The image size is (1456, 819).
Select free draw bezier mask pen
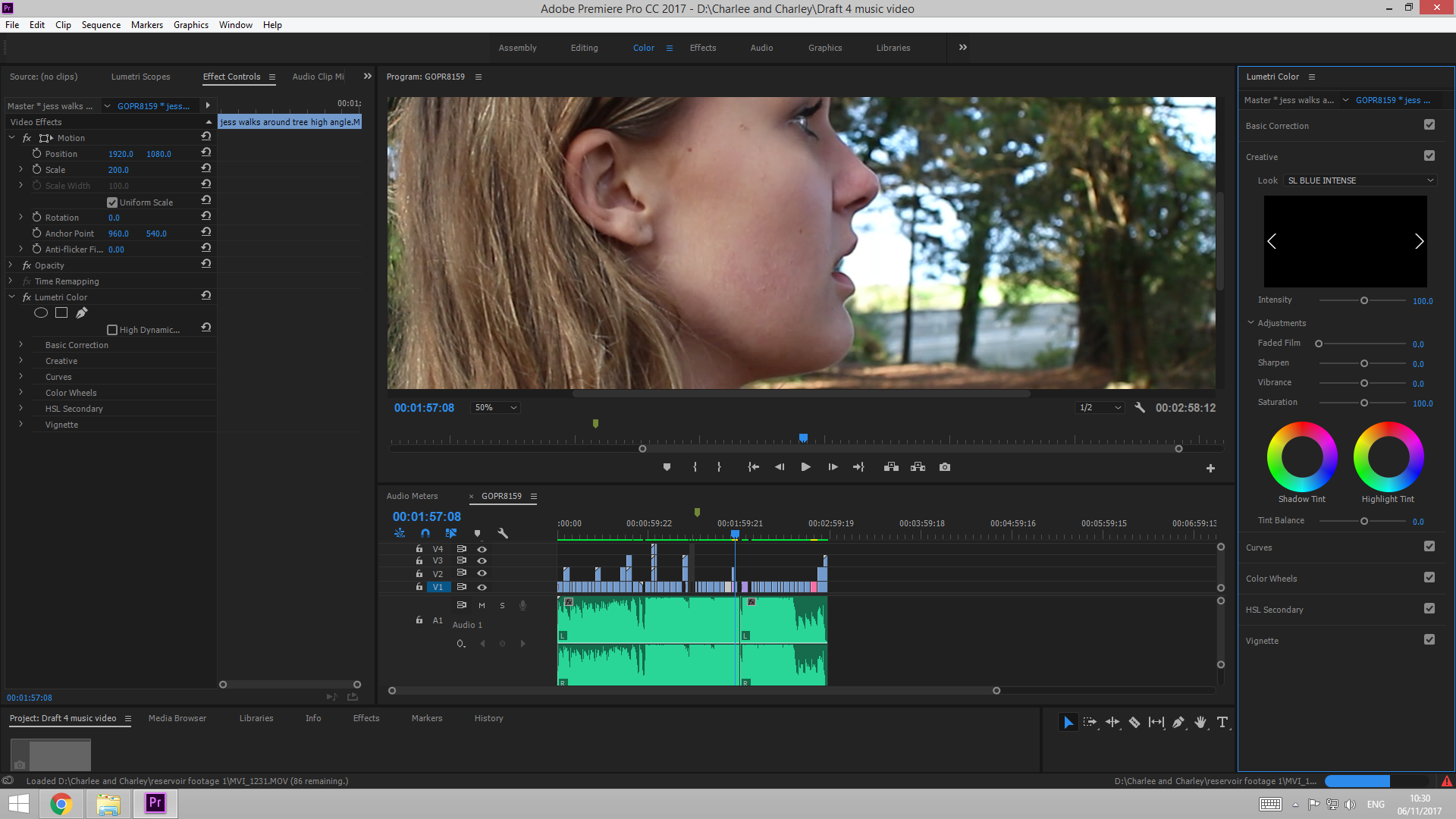(81, 312)
